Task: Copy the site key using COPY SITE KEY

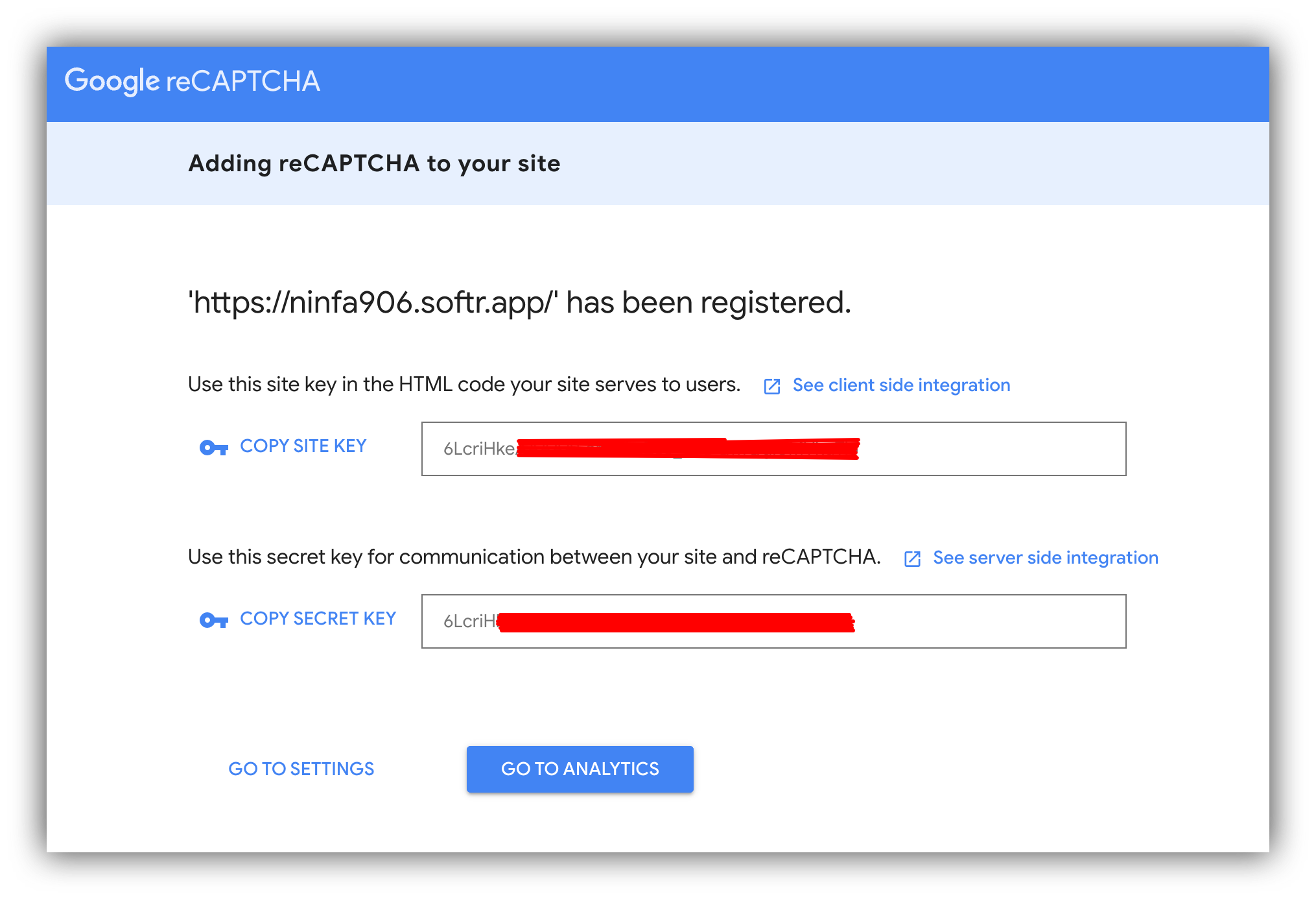Action: [303, 446]
